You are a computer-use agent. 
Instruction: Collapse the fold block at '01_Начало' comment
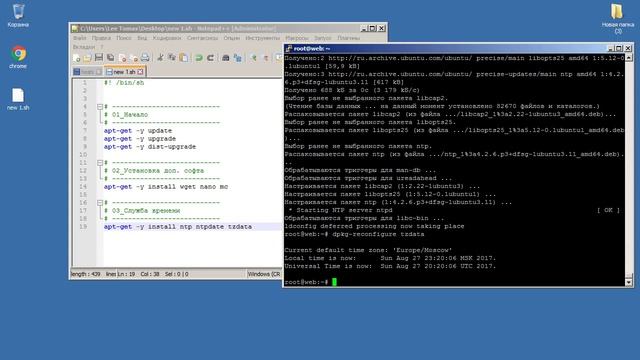coord(100,107)
